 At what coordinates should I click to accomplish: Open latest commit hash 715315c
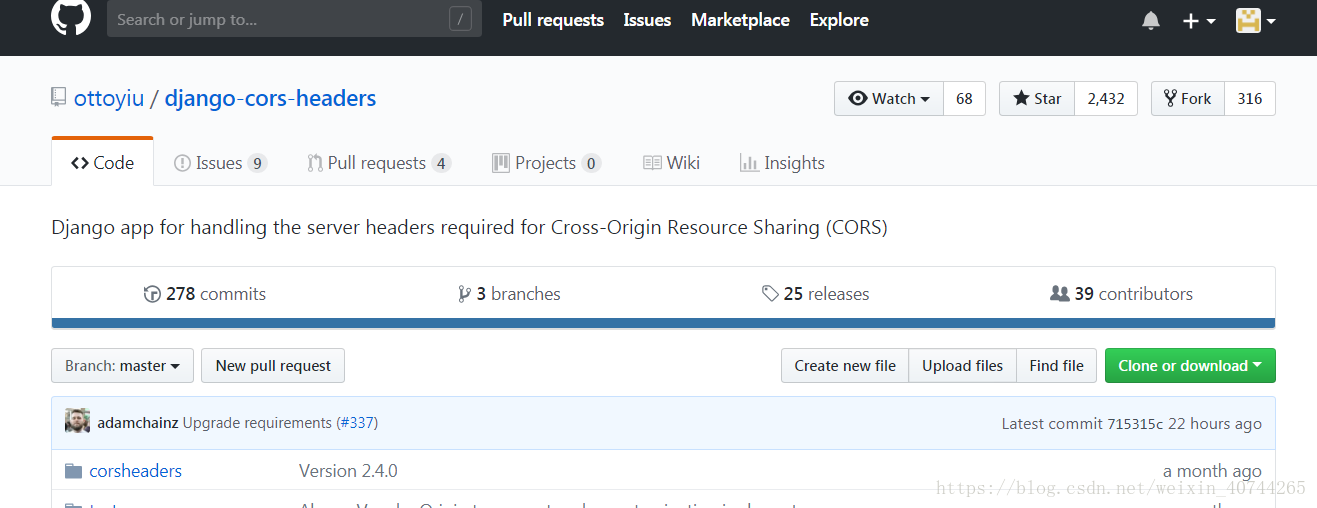[1135, 424]
